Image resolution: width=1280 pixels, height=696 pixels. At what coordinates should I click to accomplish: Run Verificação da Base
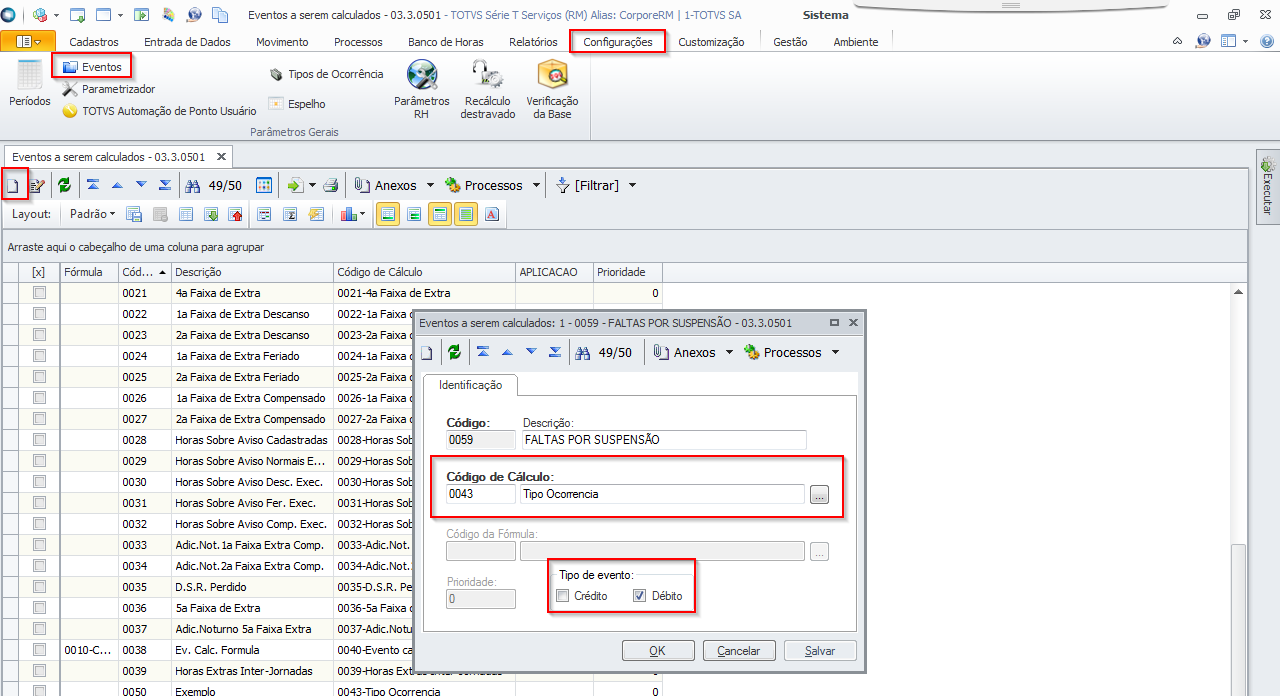tap(552, 90)
